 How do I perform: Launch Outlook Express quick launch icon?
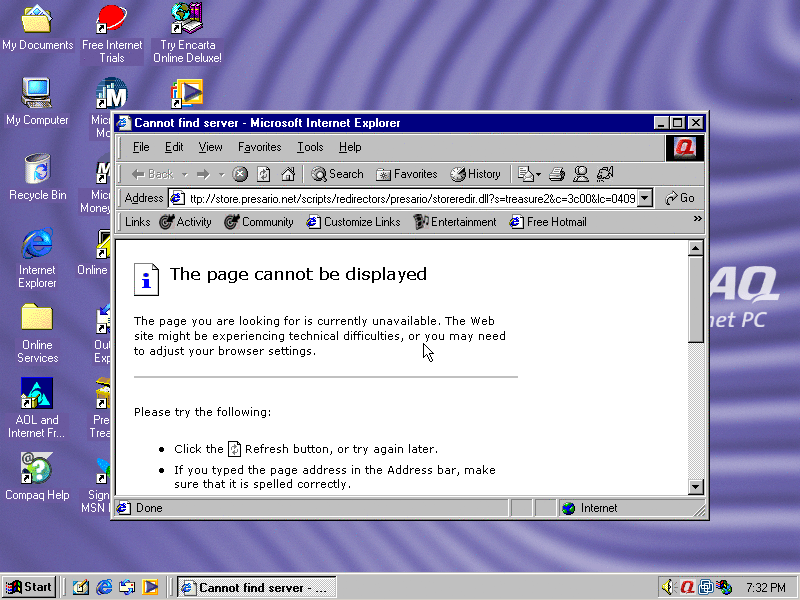[127, 587]
